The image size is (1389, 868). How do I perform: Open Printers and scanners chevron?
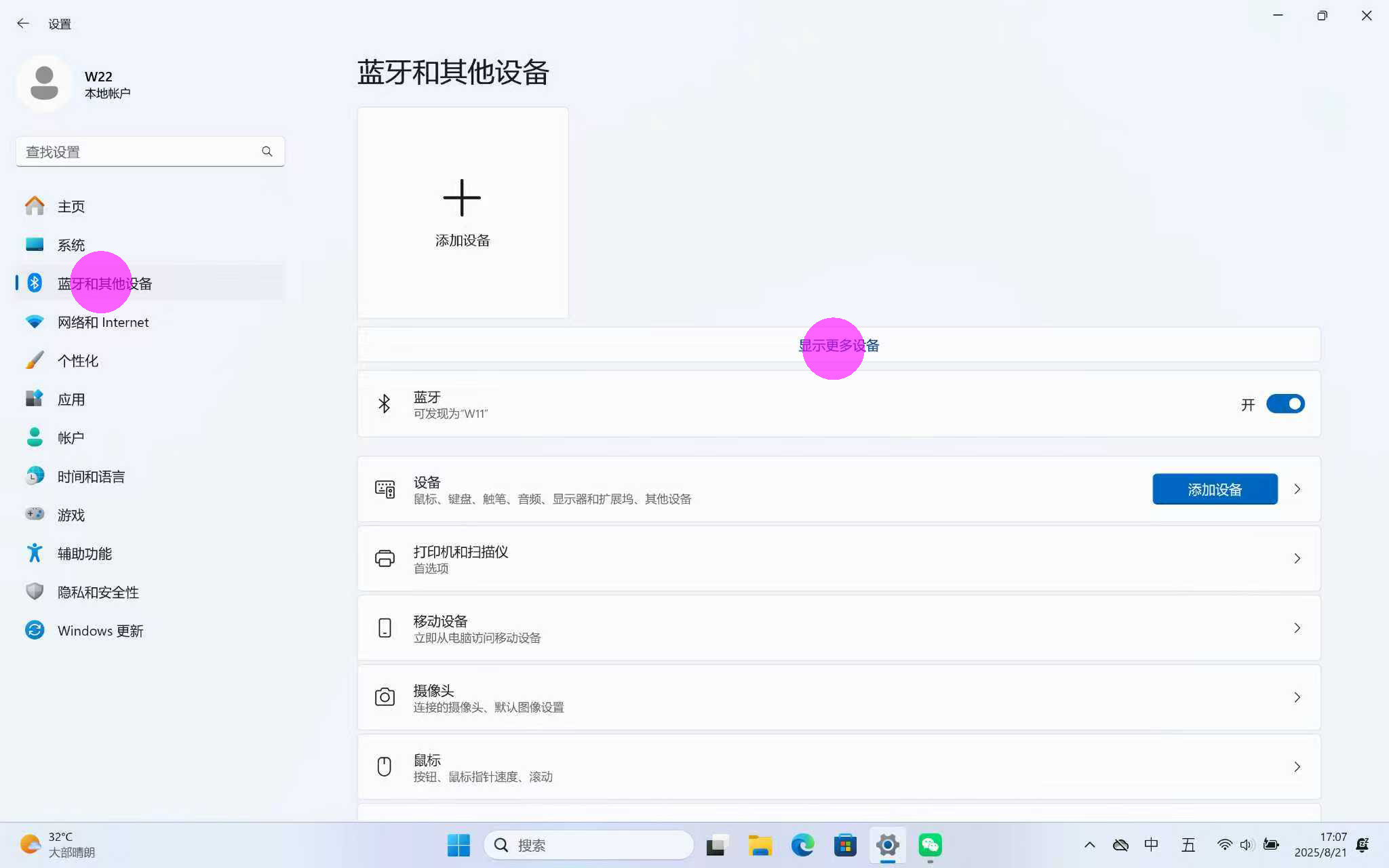coord(1297,558)
